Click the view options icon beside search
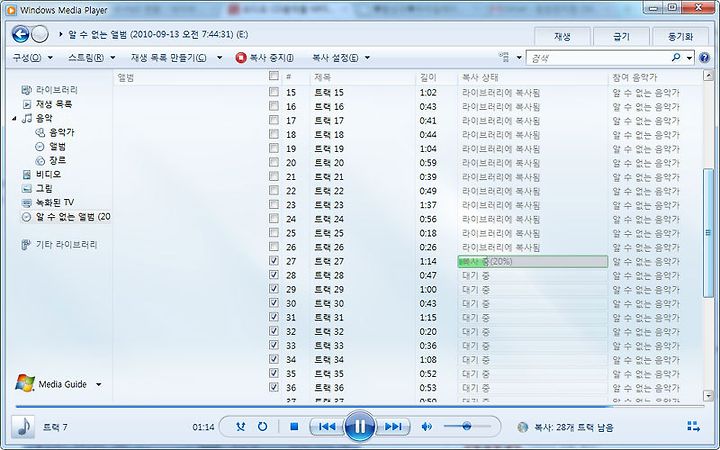This screenshot has height=450, width=720. pyautogui.click(x=504, y=57)
